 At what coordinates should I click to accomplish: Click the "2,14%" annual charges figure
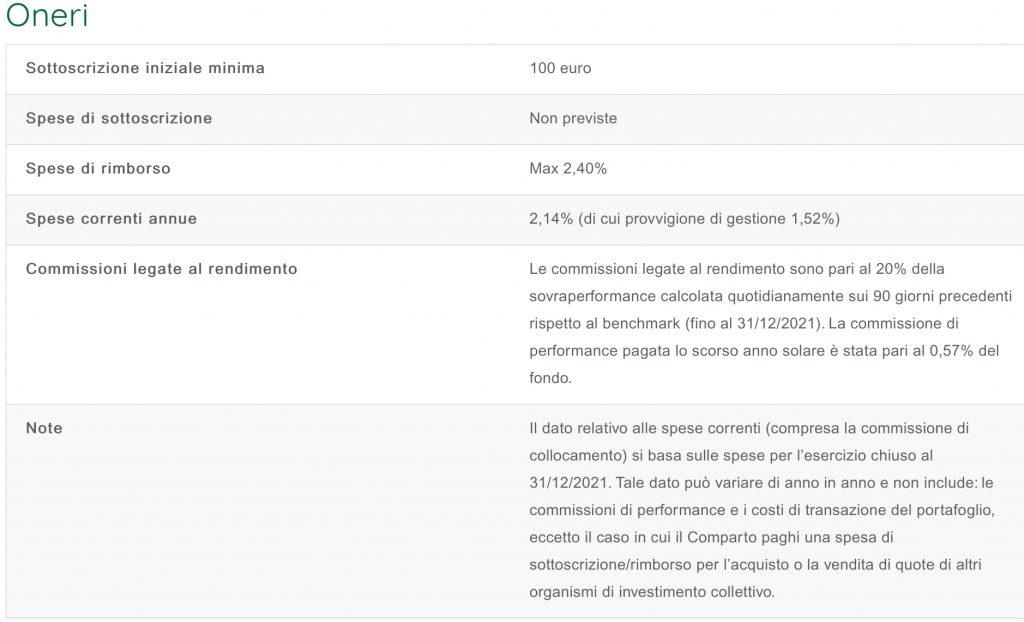550,218
